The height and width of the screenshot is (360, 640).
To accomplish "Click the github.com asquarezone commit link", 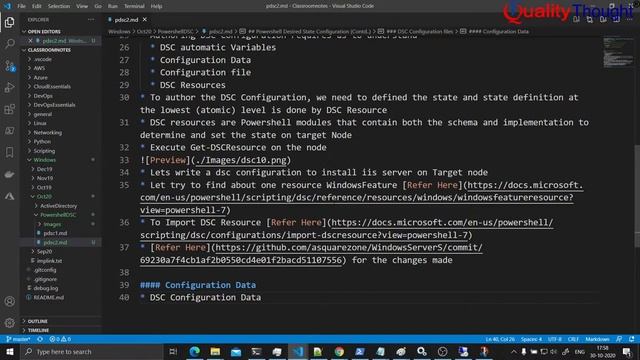I will tap(311, 254).
